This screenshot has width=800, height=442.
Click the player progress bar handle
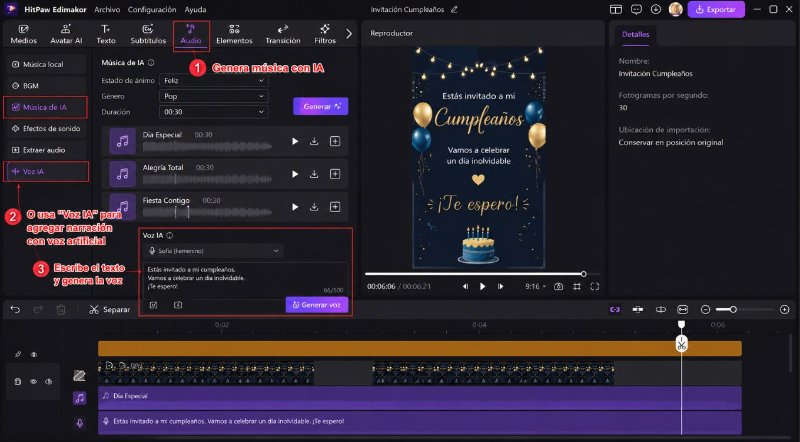(x=584, y=274)
